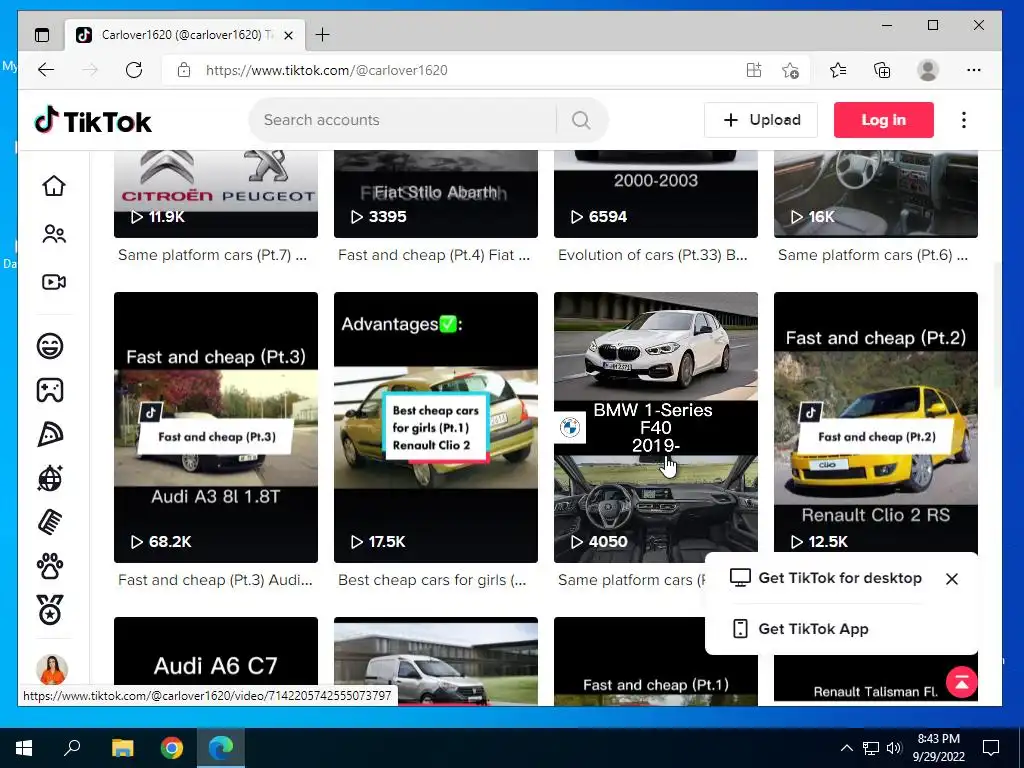Open the Windows Start menu
The image size is (1024, 768).
24,748
